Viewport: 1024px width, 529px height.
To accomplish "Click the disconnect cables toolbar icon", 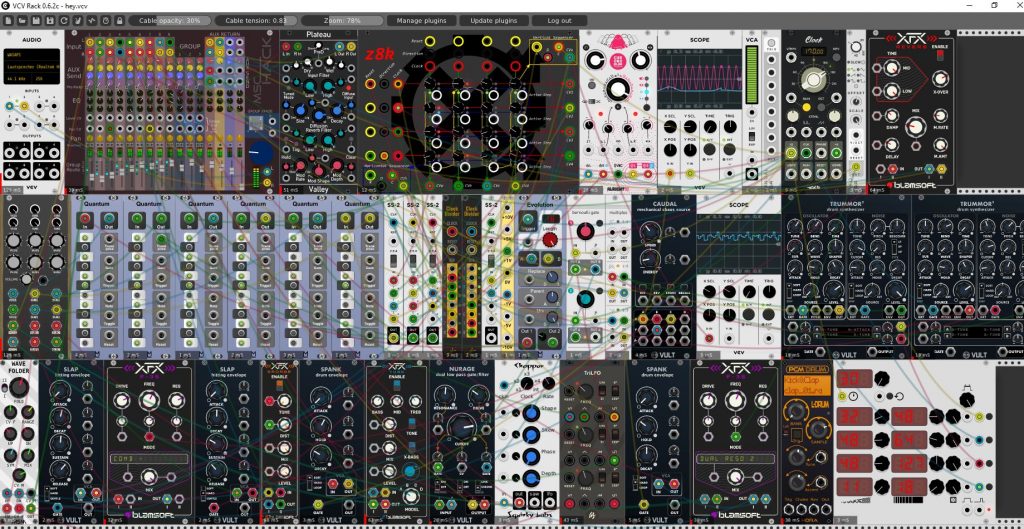I will [78, 20].
